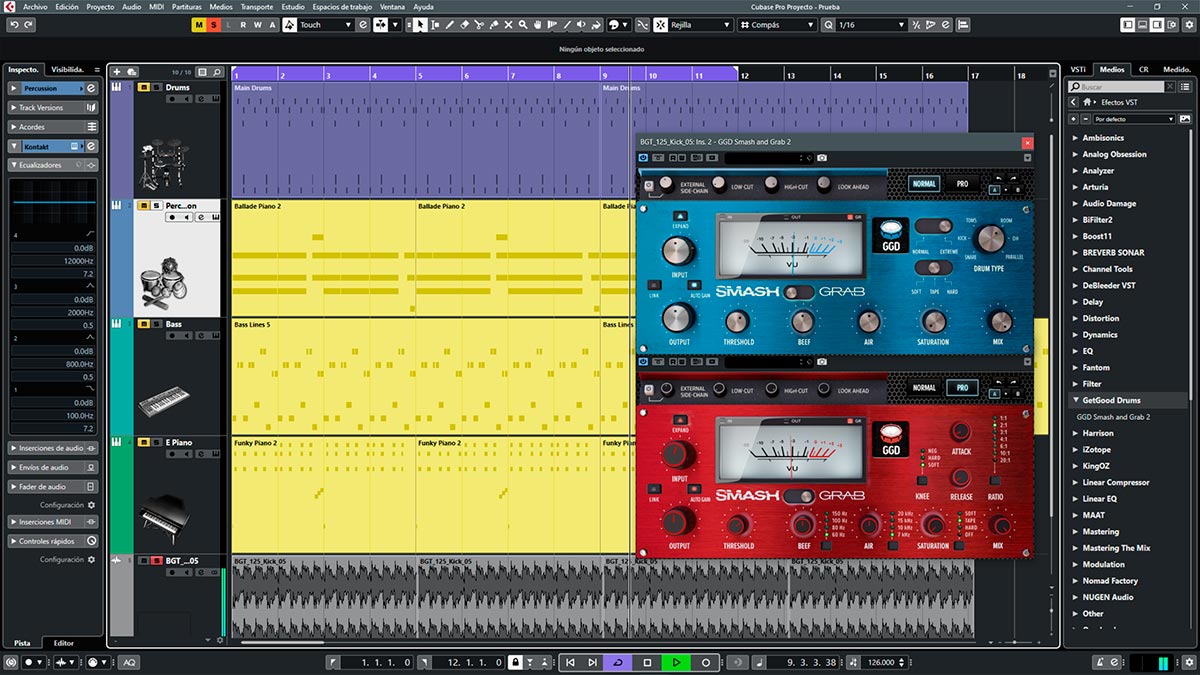Select the Mute X tool
The width and height of the screenshot is (1200, 675).
[x=509, y=24]
